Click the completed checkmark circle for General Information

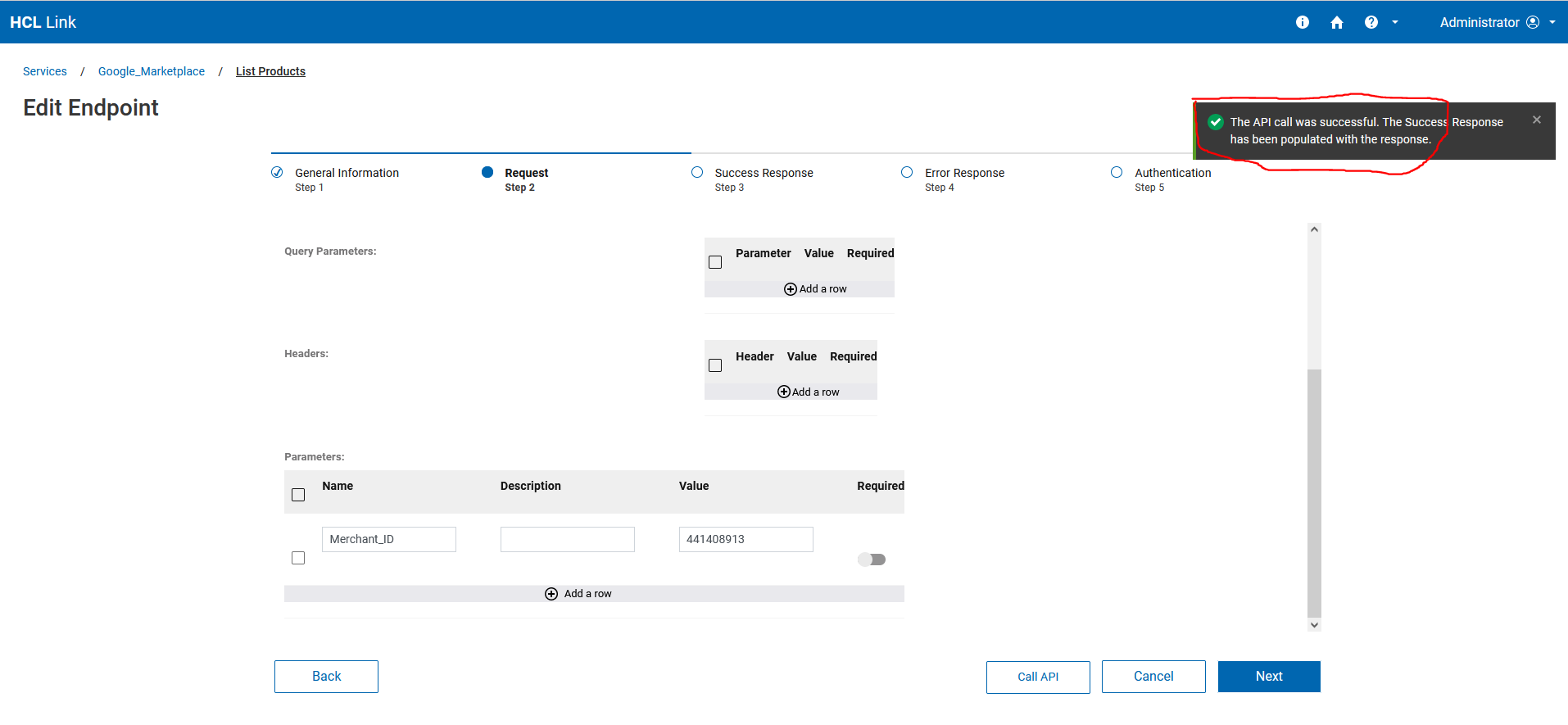[x=277, y=172]
